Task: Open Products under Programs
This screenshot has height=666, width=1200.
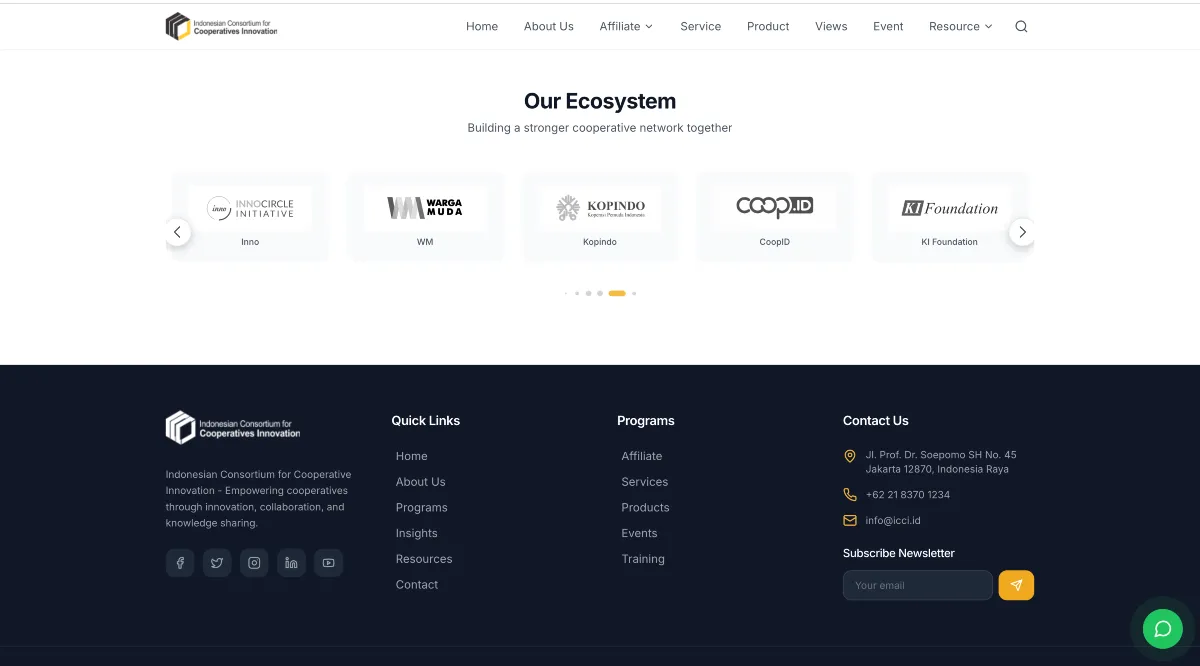Action: [x=646, y=508]
